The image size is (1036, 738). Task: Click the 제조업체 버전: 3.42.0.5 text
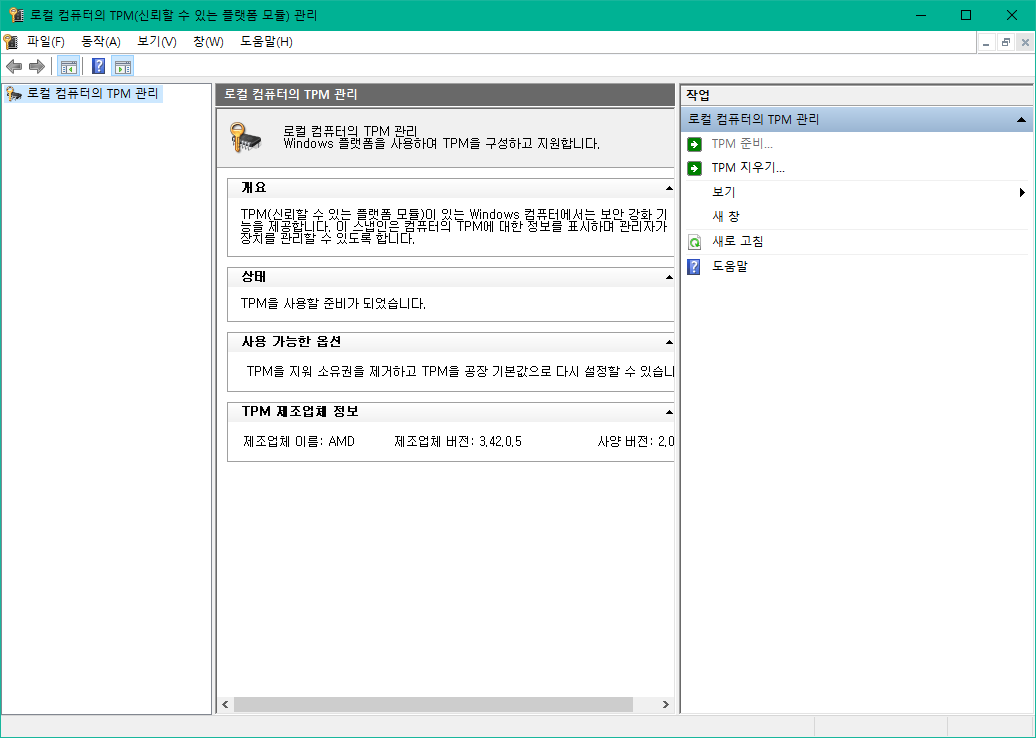point(458,441)
